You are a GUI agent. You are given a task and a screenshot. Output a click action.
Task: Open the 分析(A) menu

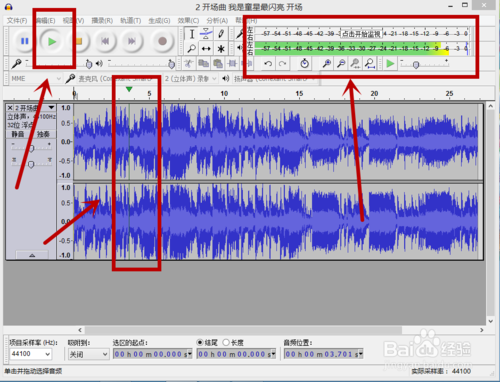[x=217, y=21]
